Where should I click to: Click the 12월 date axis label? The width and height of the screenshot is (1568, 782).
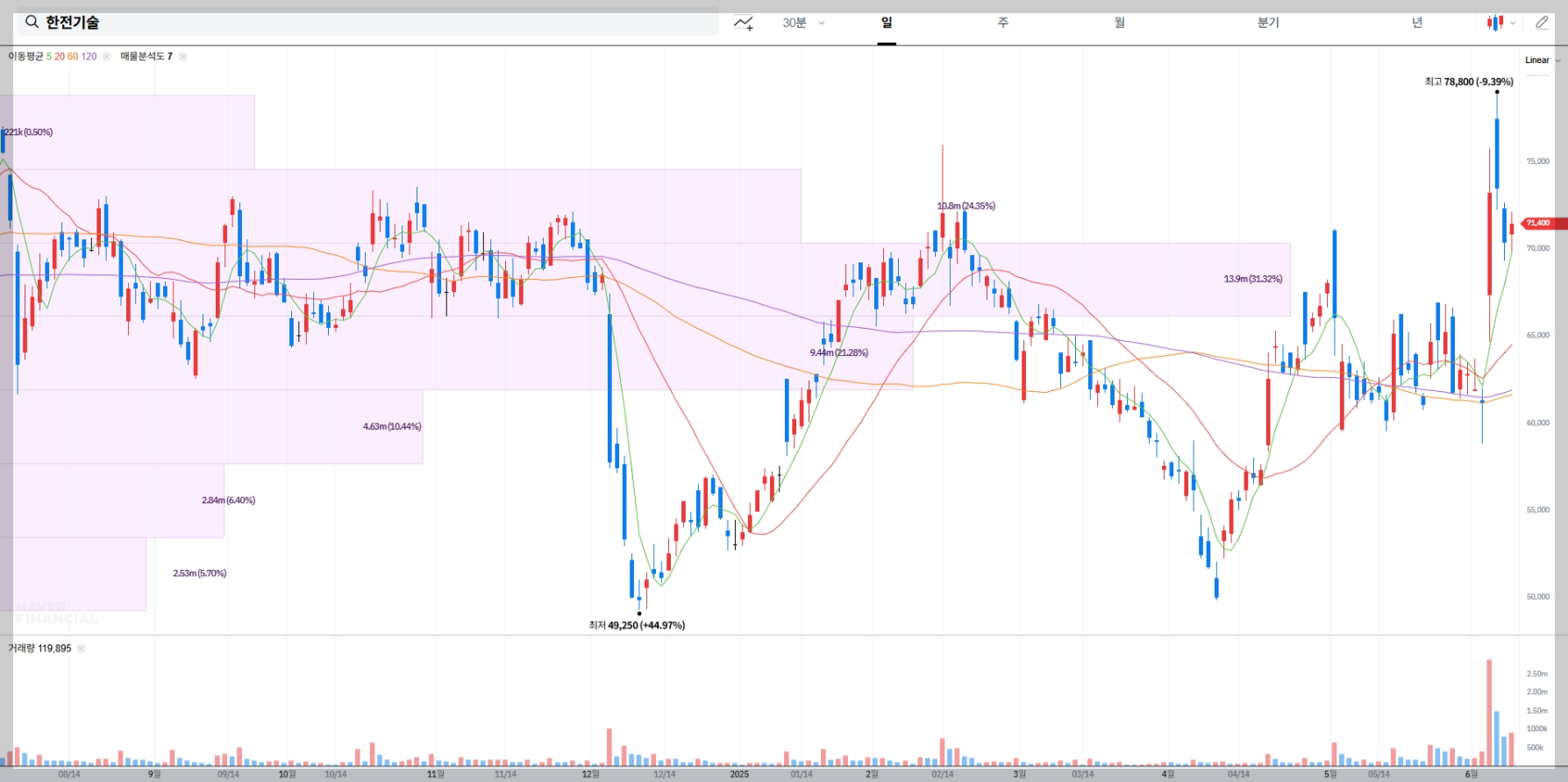pyautogui.click(x=590, y=774)
